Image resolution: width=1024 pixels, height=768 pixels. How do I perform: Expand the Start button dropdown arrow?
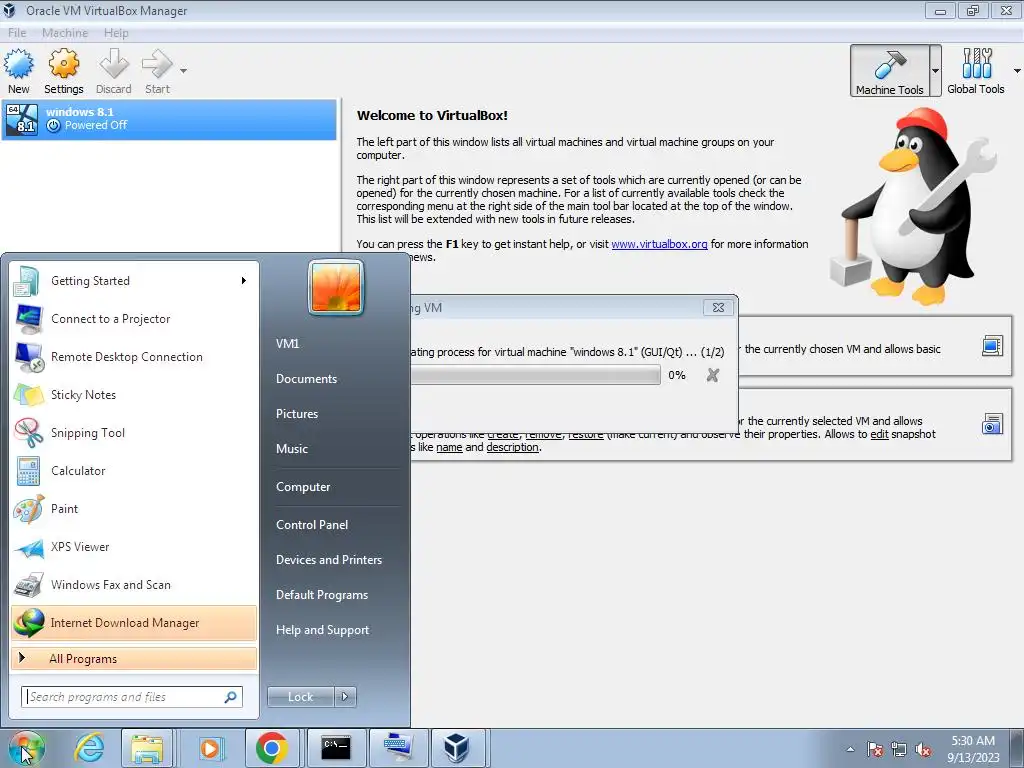[184, 71]
